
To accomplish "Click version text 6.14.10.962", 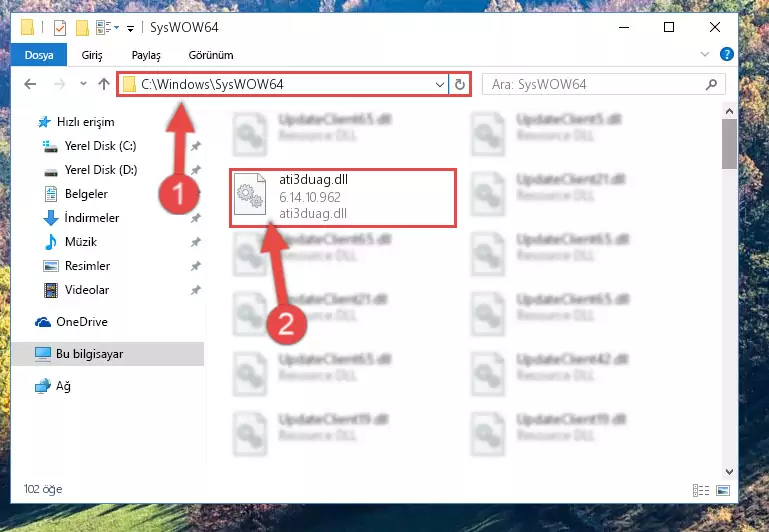I will pos(310,197).
